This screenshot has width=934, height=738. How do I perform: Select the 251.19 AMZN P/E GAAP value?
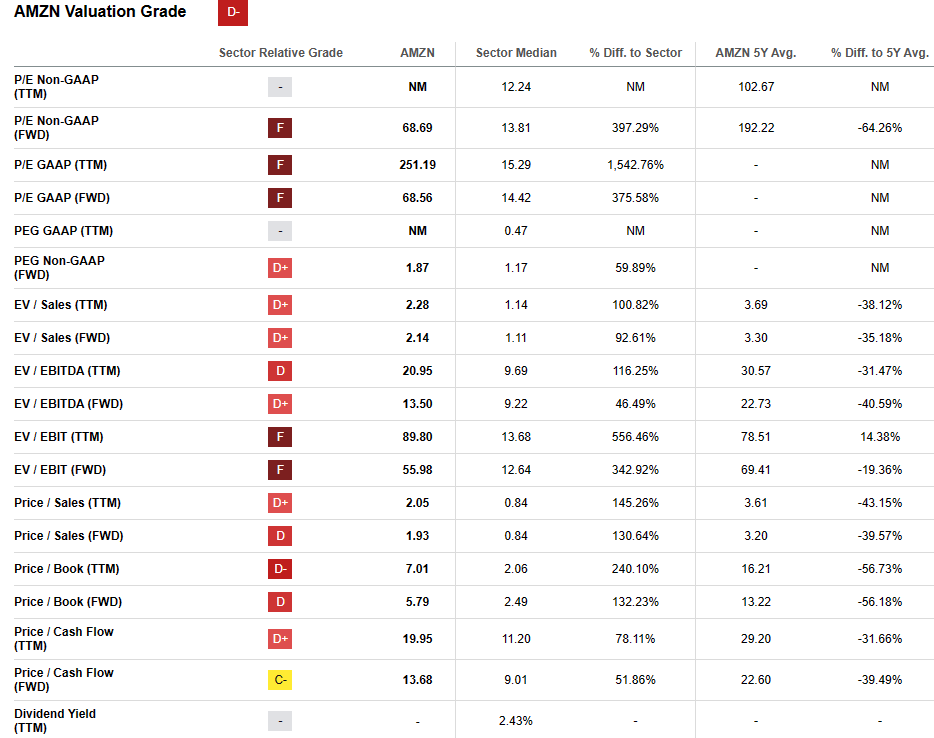[417, 165]
